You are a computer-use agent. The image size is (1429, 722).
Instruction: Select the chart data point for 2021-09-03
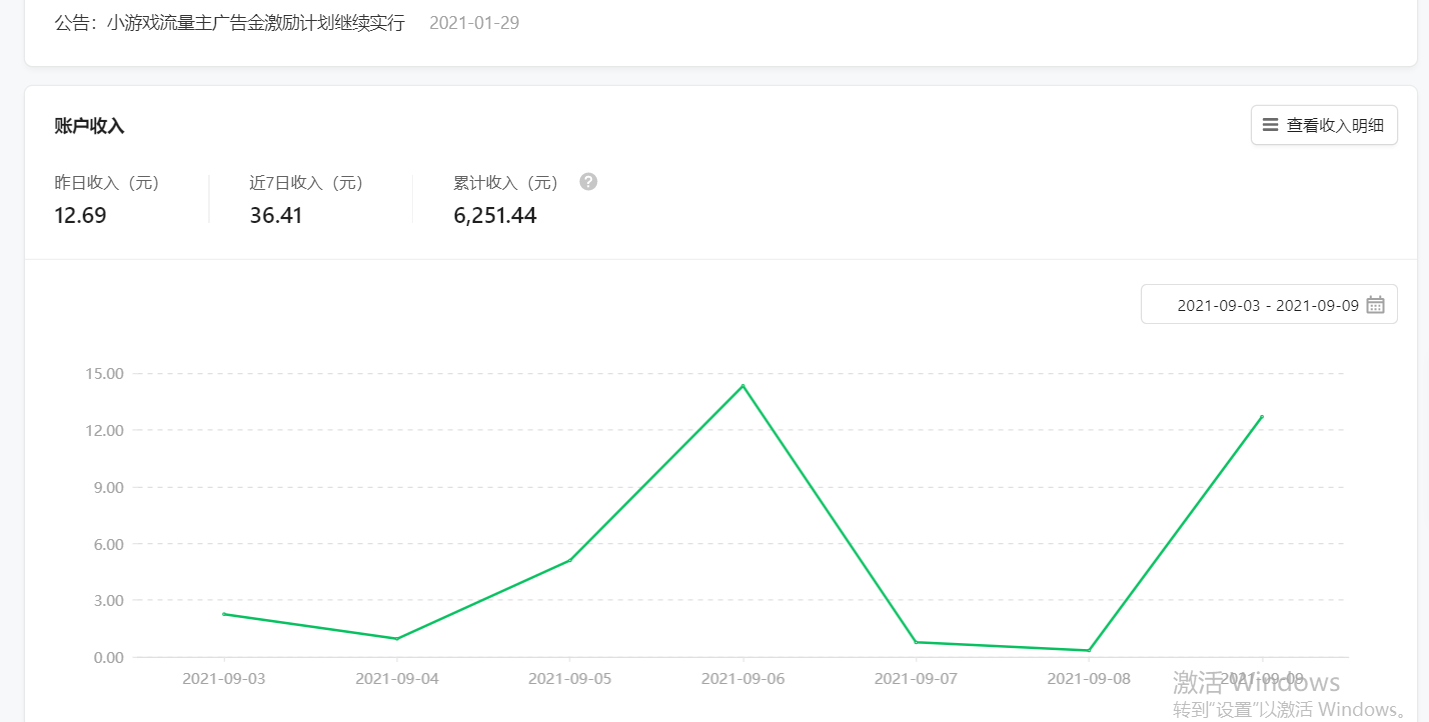(224, 614)
